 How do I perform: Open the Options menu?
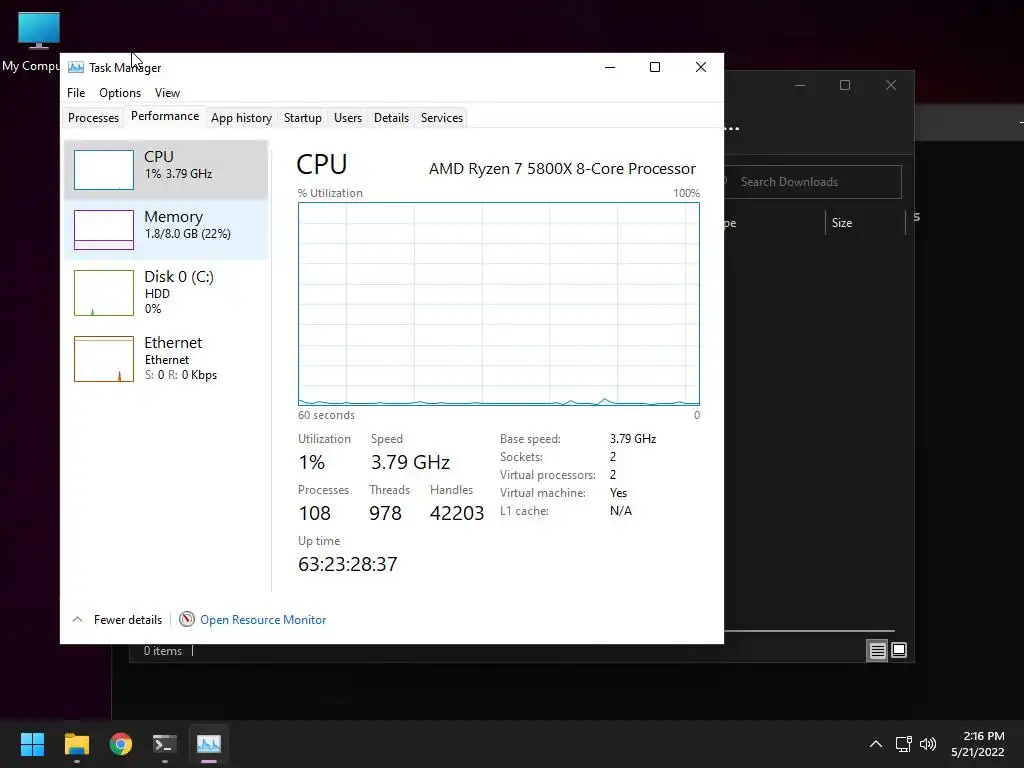[120, 93]
